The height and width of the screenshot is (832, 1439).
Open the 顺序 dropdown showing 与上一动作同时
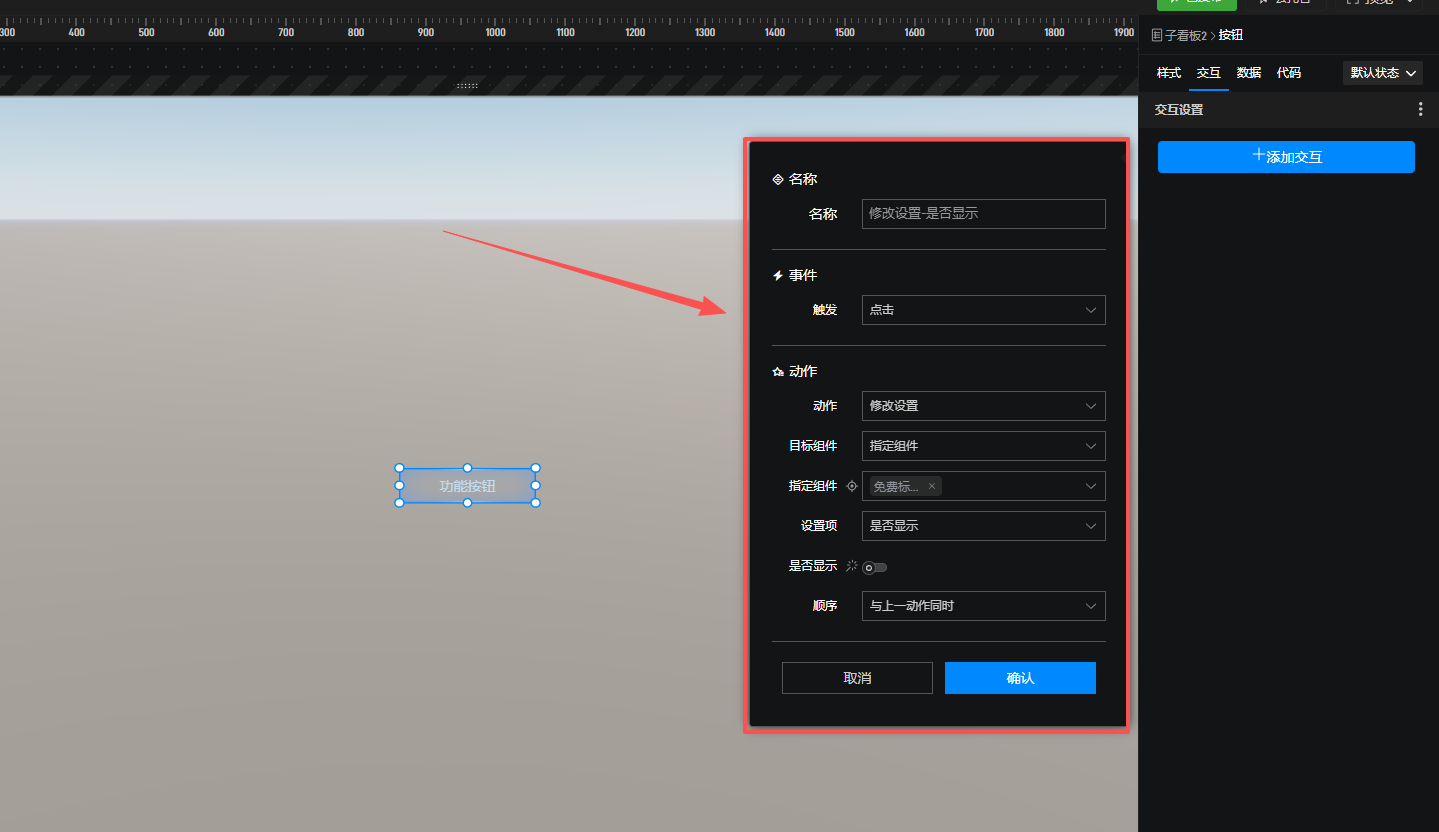(x=983, y=606)
